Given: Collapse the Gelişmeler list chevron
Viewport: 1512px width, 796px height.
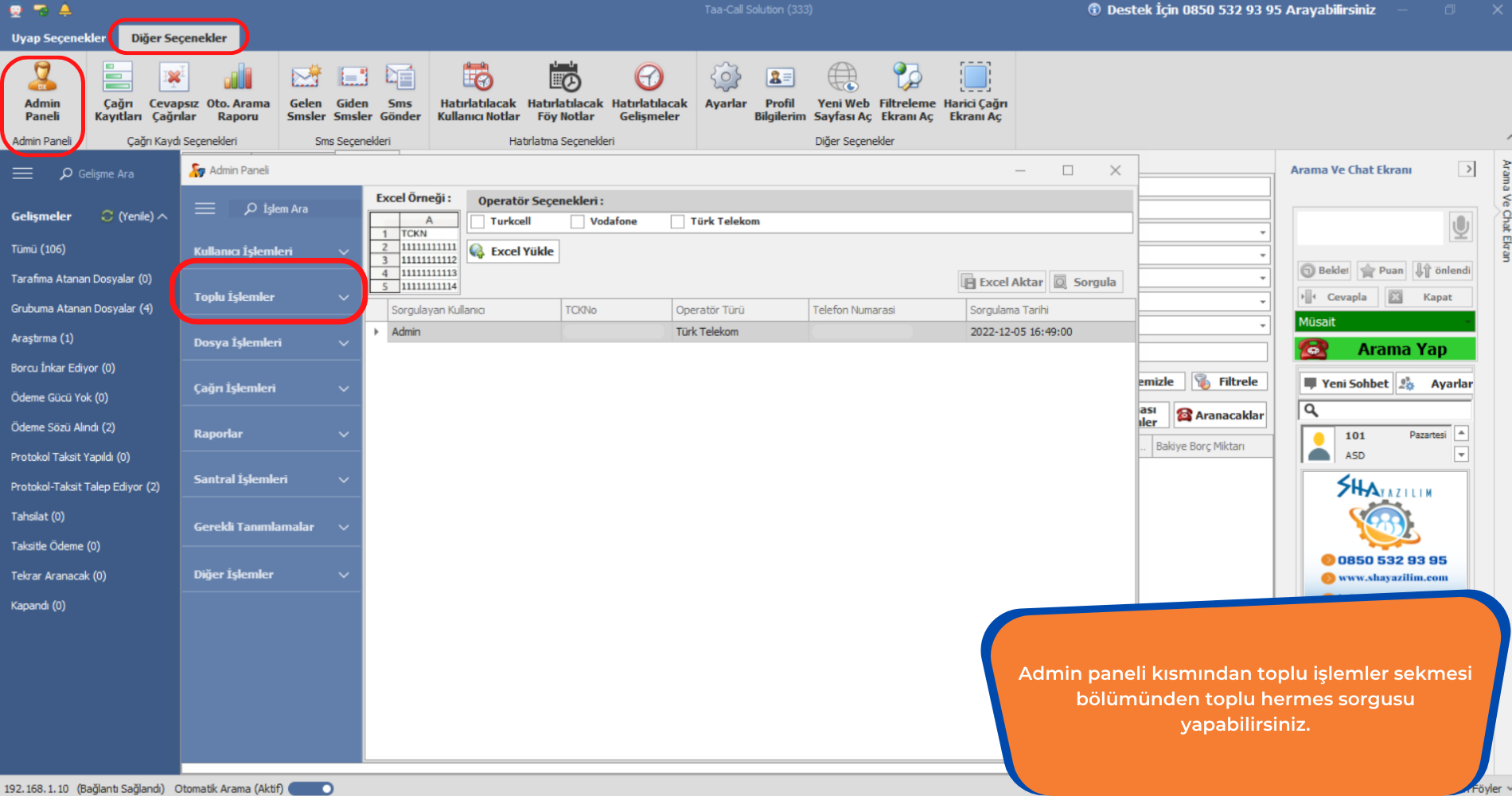Looking at the screenshot, I should [x=163, y=216].
